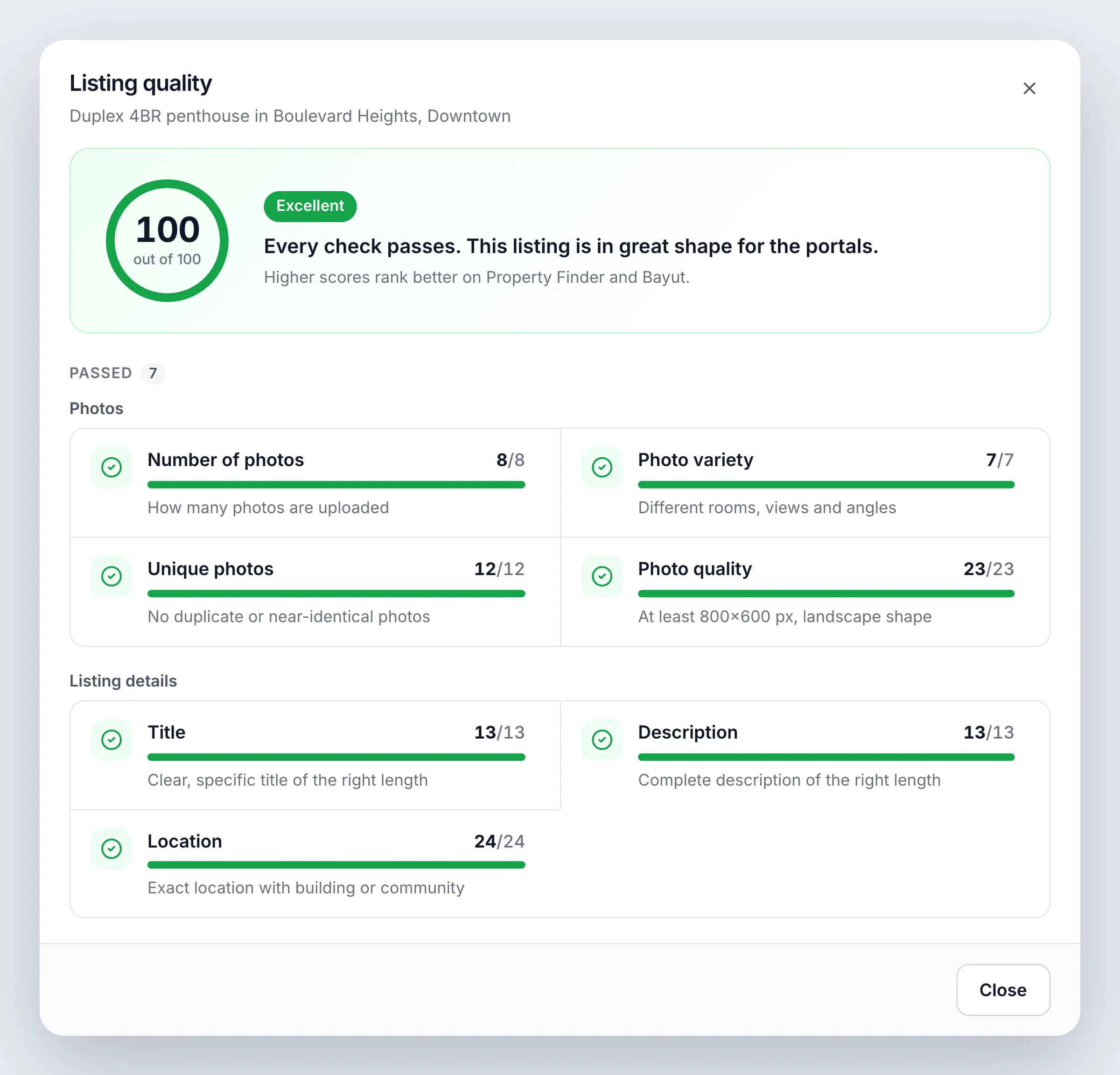Viewport: 1120px width, 1075px height.
Task: Click the 'Listing quality' heading
Action: click(140, 84)
